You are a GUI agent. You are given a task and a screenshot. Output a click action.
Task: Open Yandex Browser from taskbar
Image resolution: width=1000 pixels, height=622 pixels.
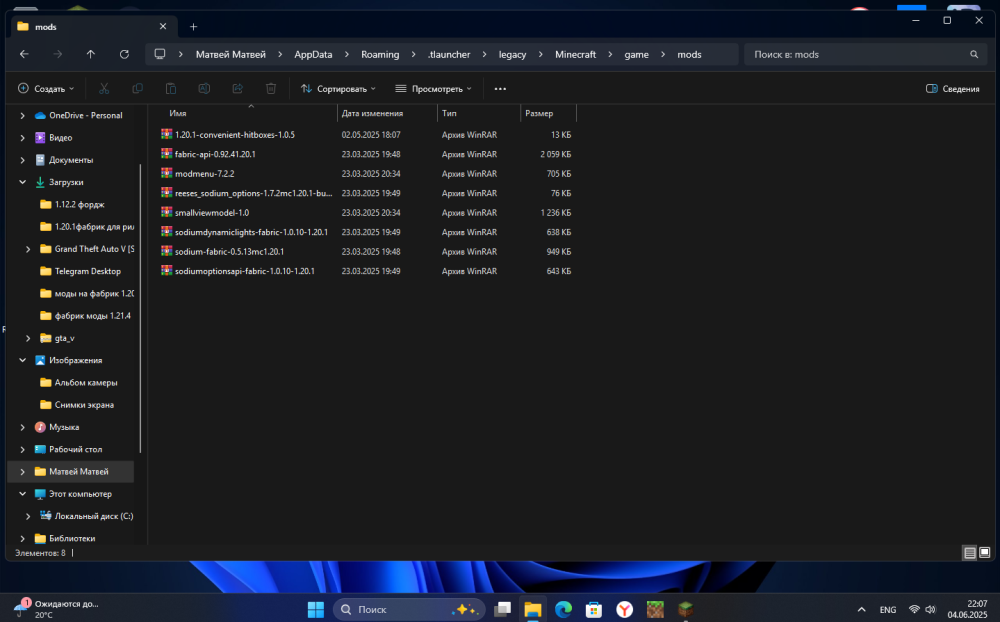pyautogui.click(x=624, y=609)
